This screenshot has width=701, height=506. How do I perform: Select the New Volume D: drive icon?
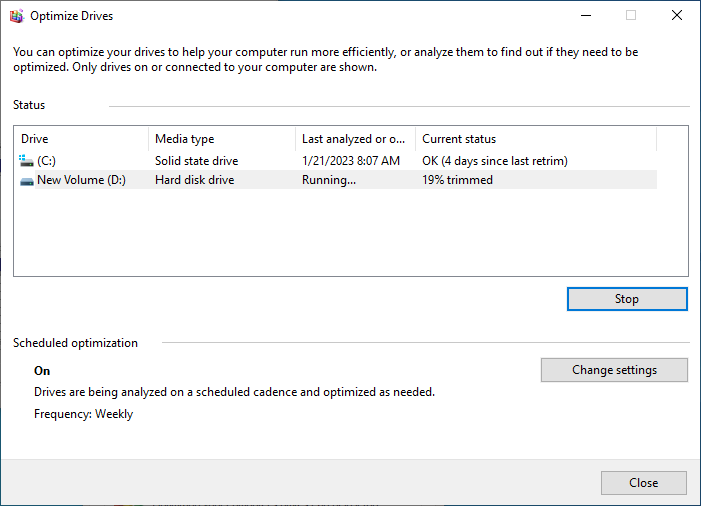click(x=26, y=181)
